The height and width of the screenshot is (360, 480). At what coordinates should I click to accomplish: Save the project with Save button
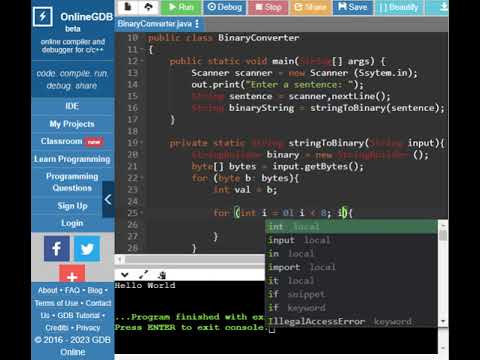coord(352,7)
